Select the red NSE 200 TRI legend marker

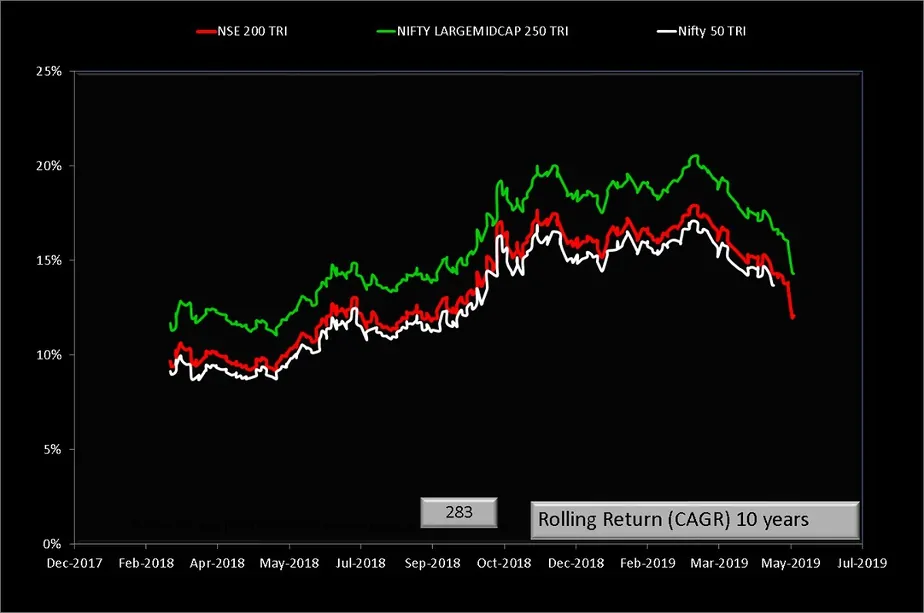click(x=206, y=32)
